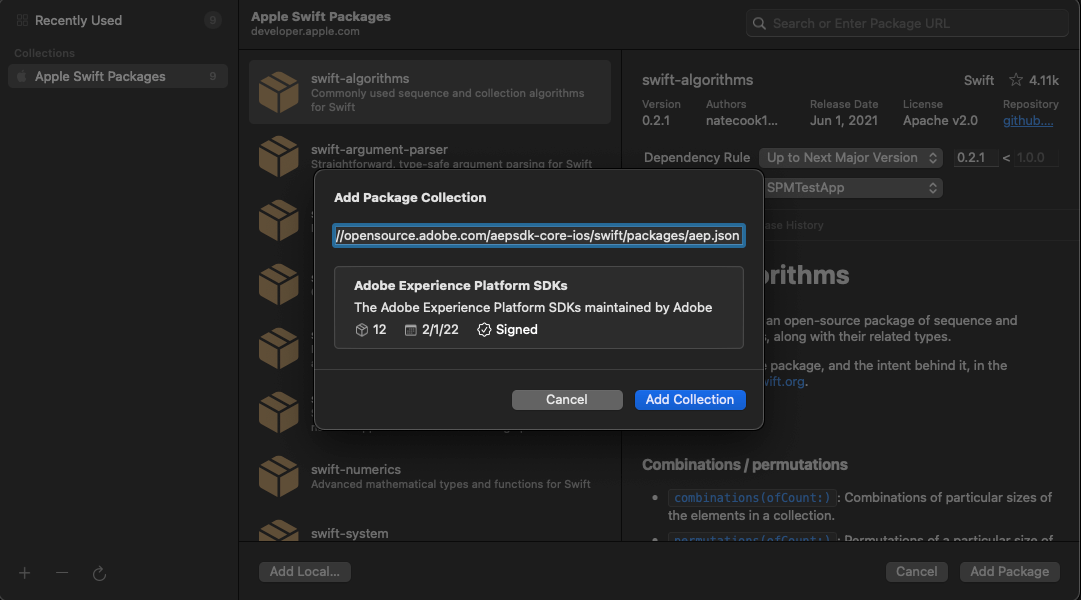Click the calendar date icon beside 2/1/22

pos(411,330)
